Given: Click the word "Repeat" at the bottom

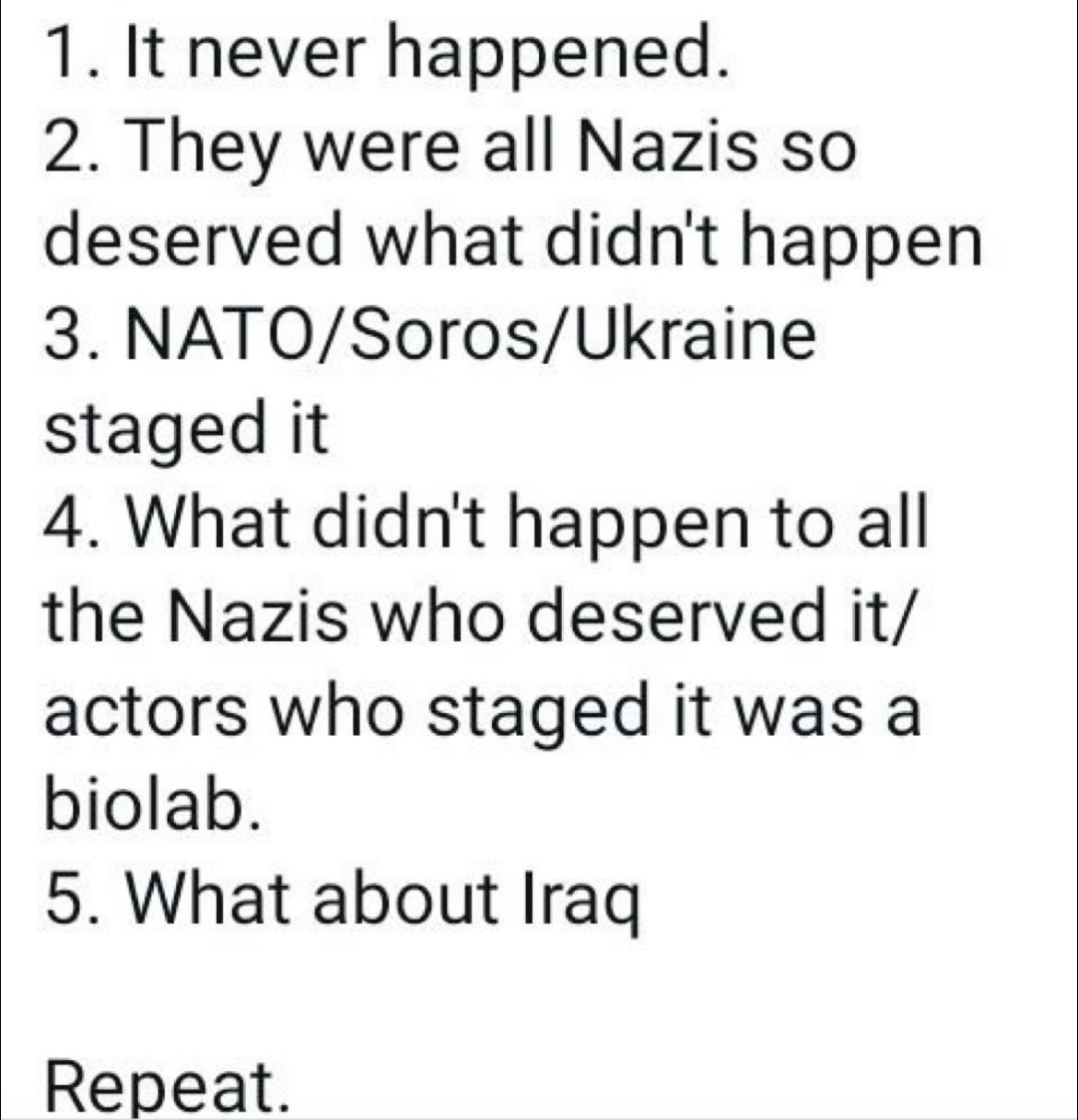Looking at the screenshot, I should pos(160,1087).
